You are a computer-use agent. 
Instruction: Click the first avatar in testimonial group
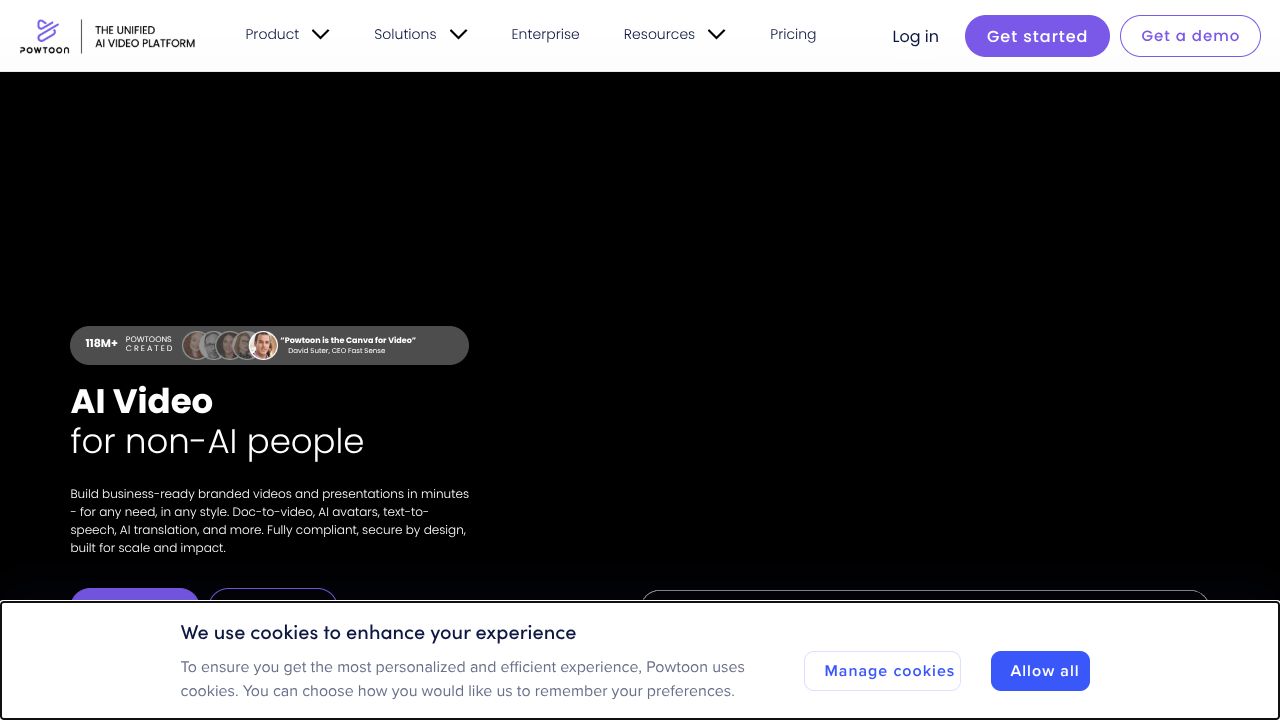pyautogui.click(x=195, y=345)
